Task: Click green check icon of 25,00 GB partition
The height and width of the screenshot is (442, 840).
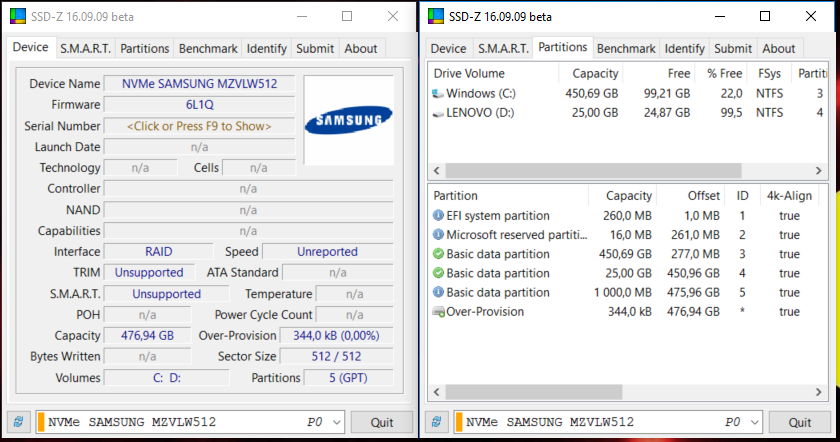Action: click(438, 273)
